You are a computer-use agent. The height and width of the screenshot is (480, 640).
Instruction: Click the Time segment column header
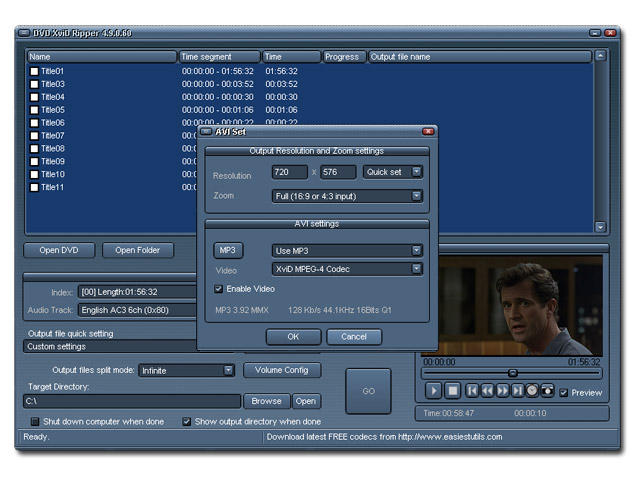[220, 57]
